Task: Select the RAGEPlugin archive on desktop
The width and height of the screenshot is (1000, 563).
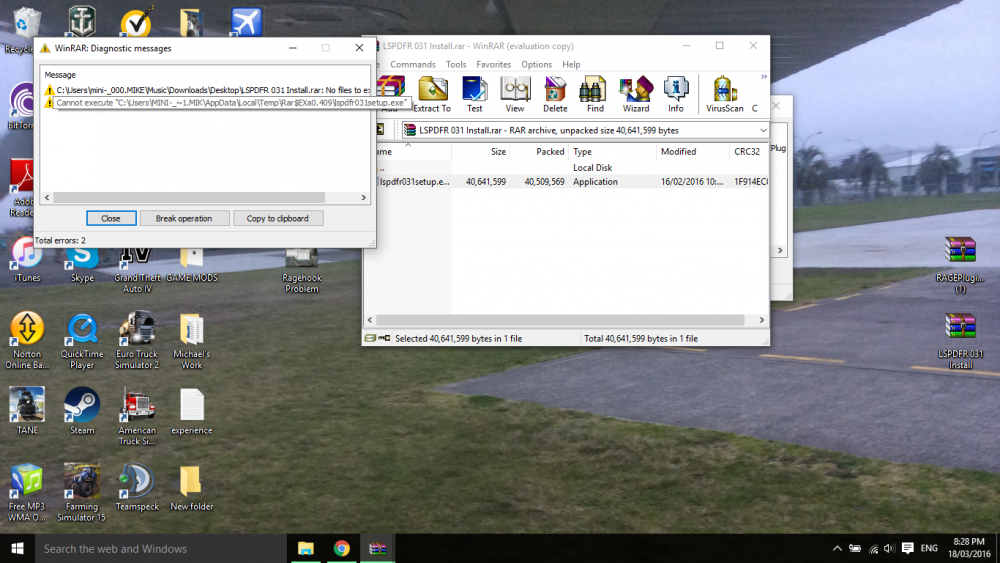Action: [x=960, y=265]
